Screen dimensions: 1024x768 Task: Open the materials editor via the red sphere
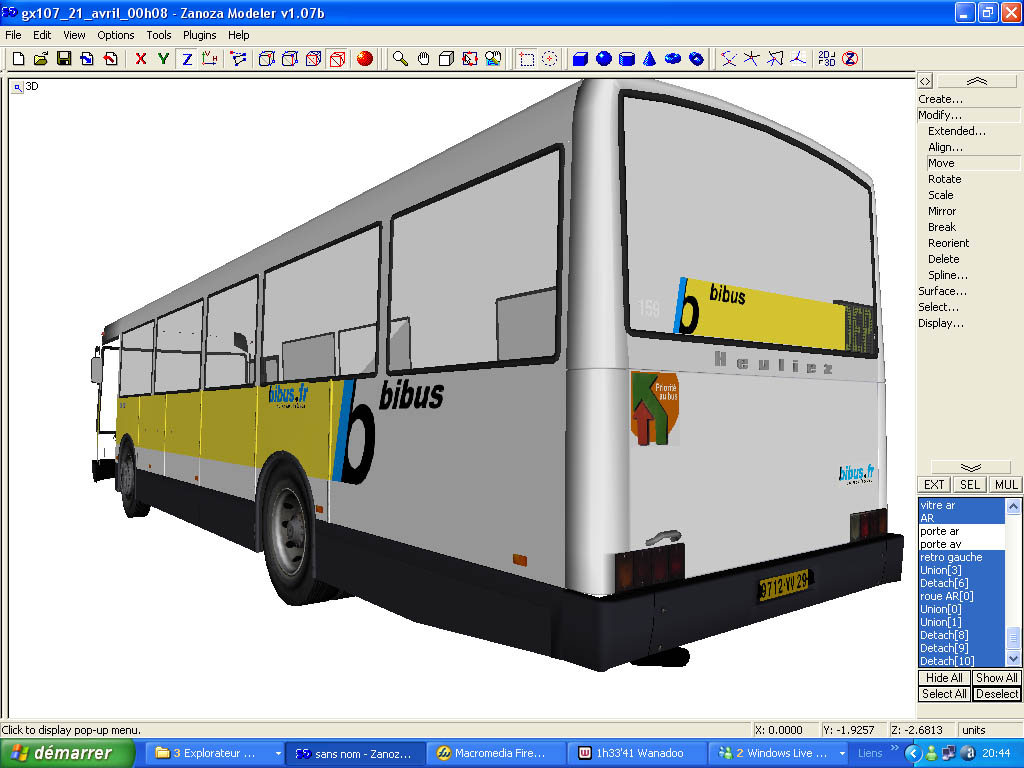coord(364,59)
